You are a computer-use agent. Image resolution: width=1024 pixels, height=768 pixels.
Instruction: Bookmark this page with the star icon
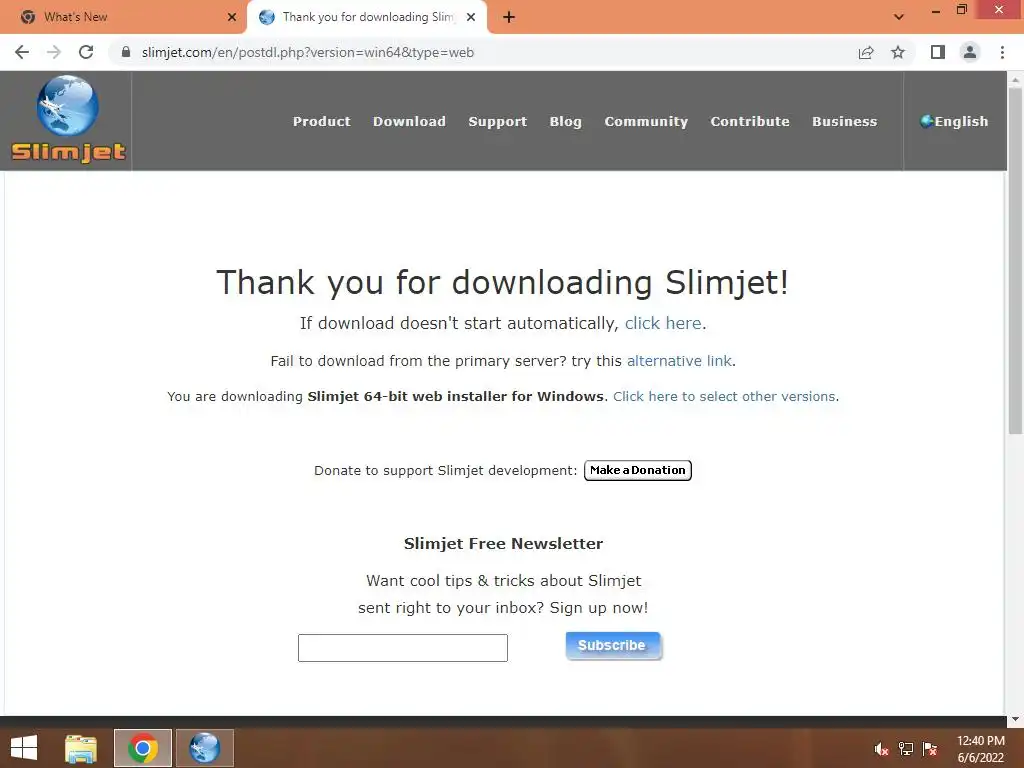point(898,52)
